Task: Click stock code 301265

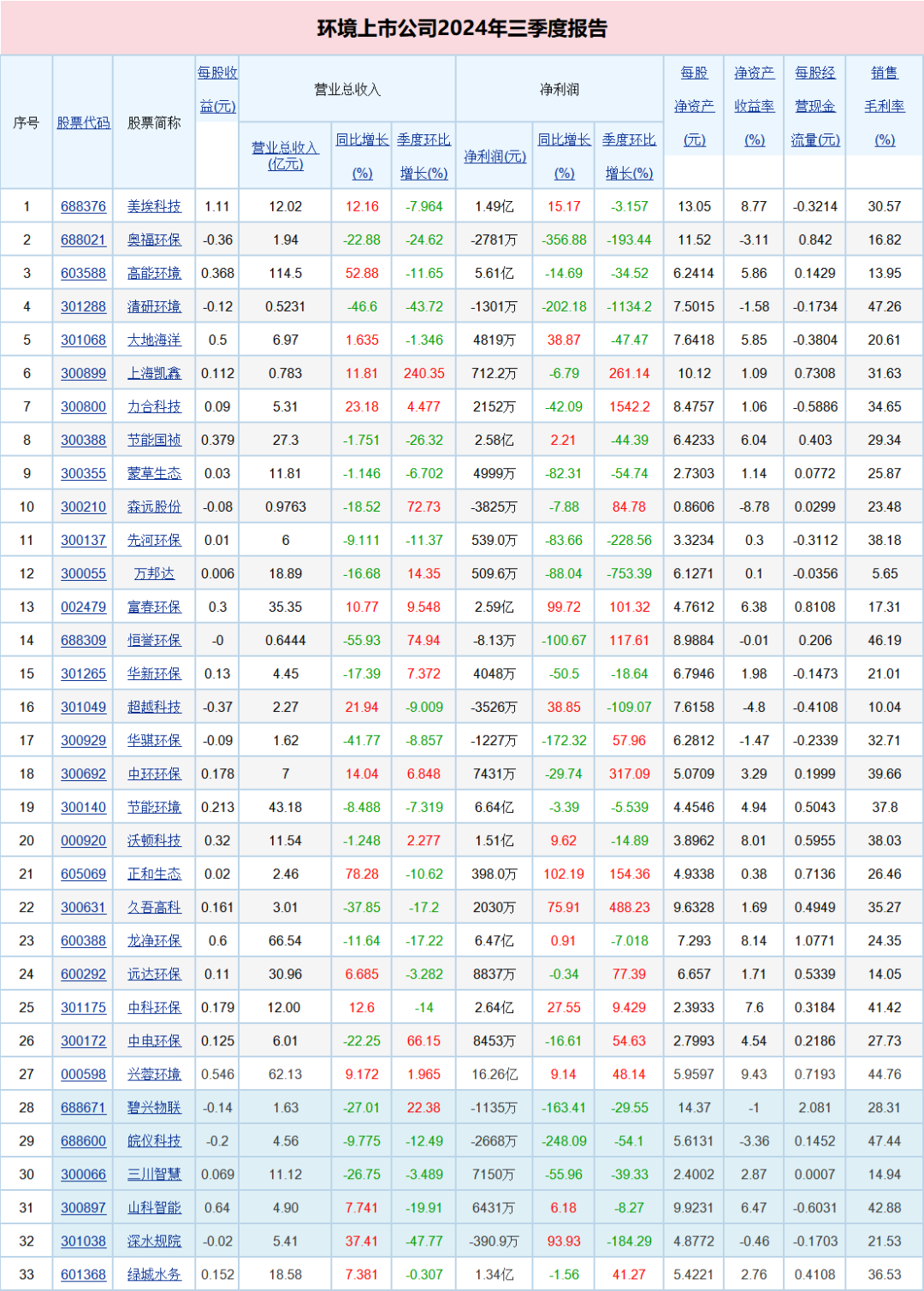Action: point(83,673)
